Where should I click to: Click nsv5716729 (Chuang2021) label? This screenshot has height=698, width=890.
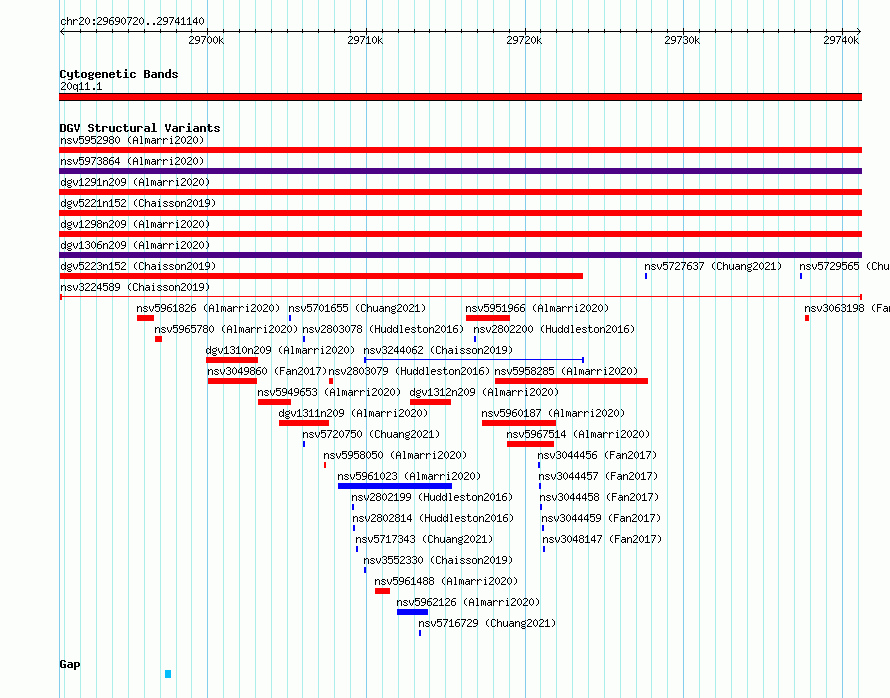coord(487,623)
